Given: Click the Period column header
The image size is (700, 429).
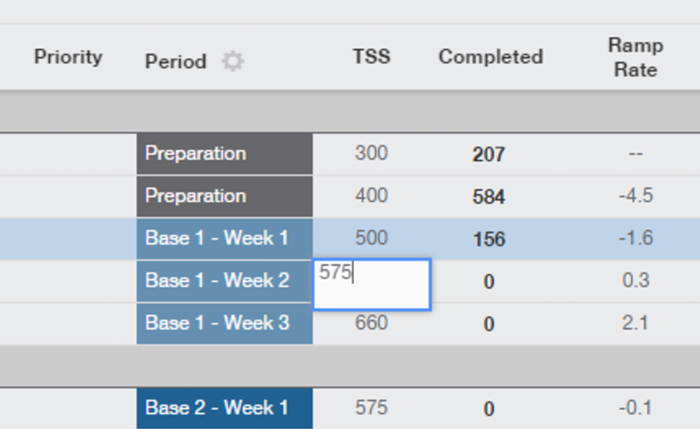Looking at the screenshot, I should [x=175, y=61].
